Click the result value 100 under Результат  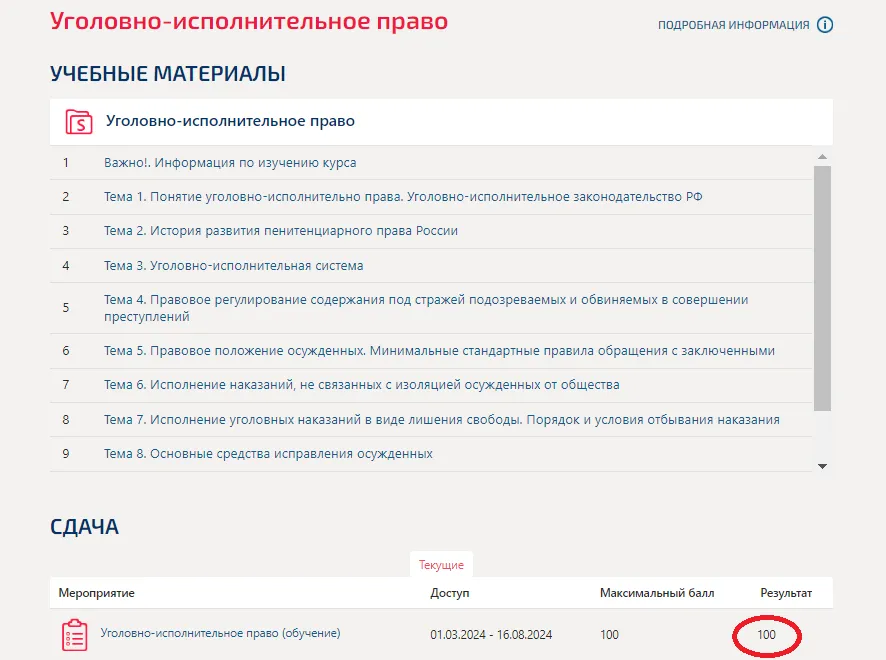[x=767, y=635]
